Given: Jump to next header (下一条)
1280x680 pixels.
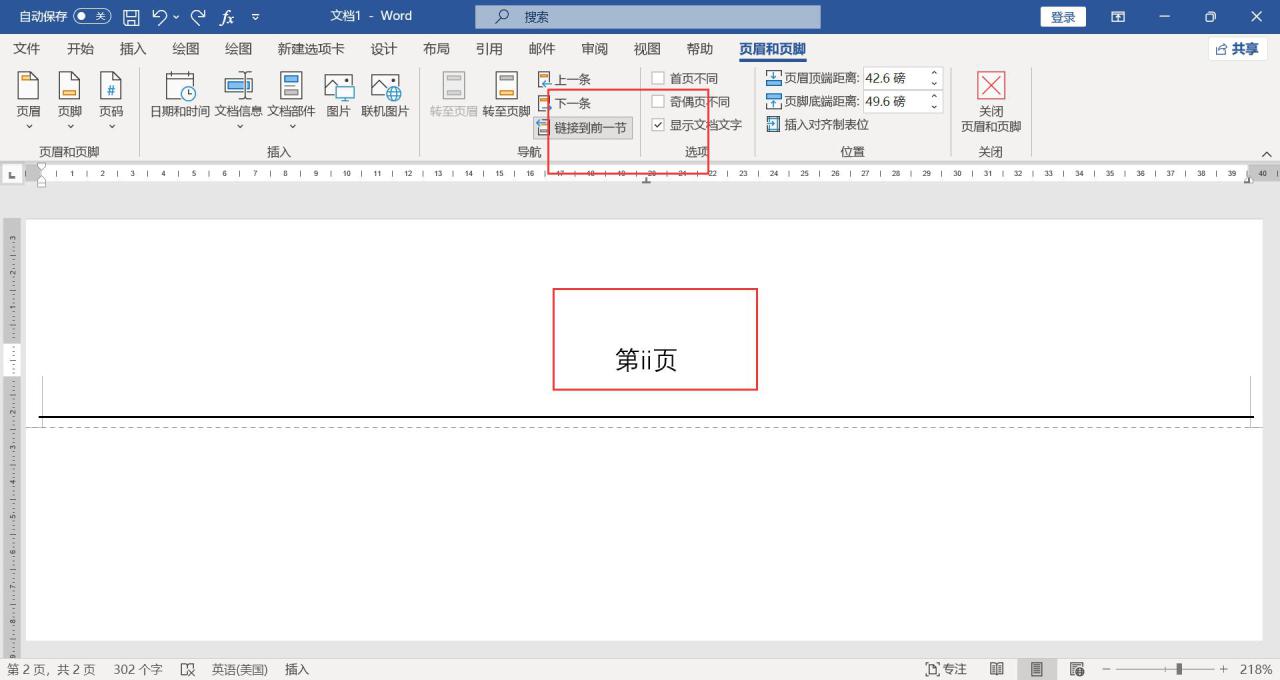Looking at the screenshot, I should point(565,103).
